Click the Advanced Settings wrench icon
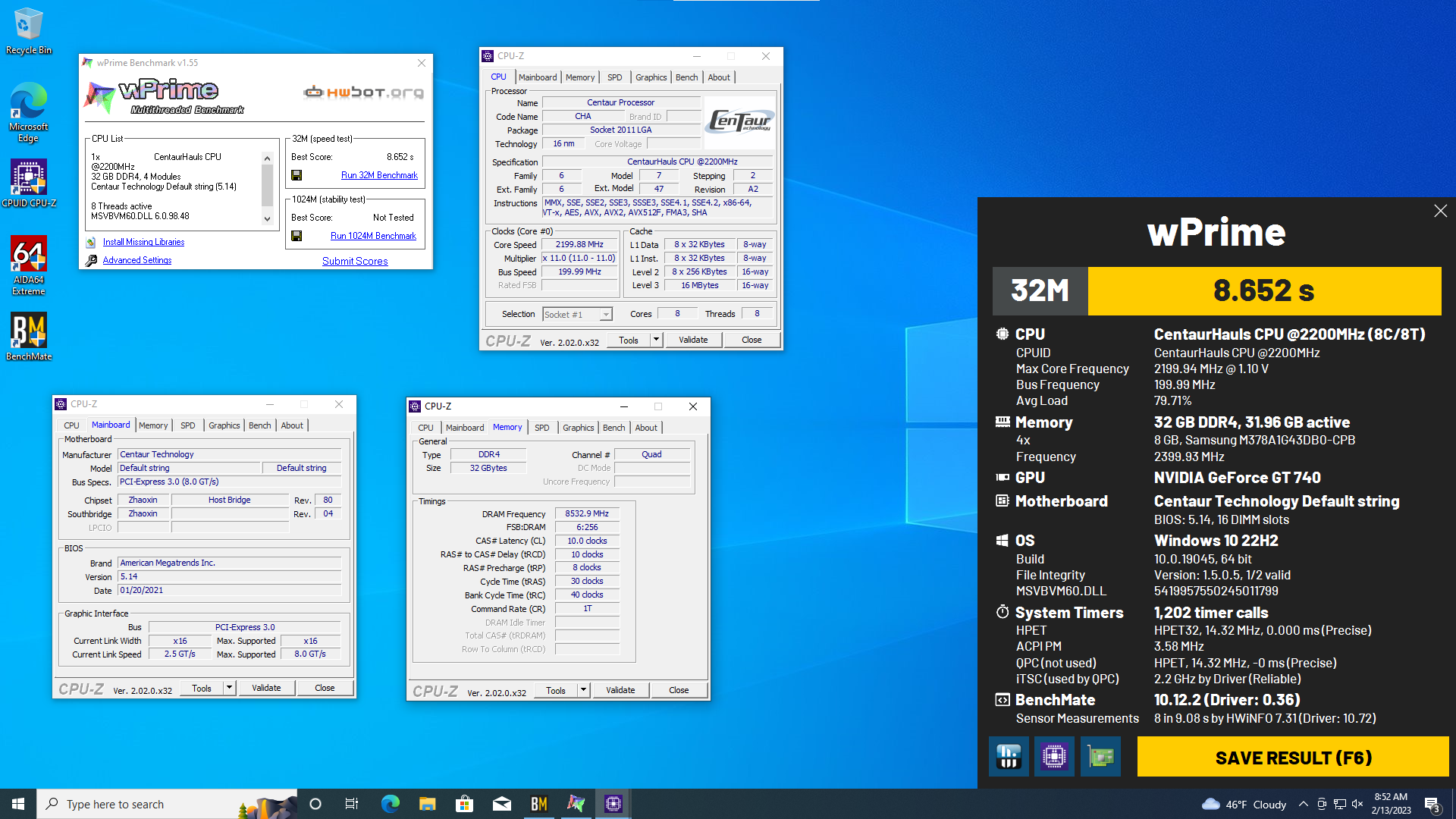 tap(91, 260)
